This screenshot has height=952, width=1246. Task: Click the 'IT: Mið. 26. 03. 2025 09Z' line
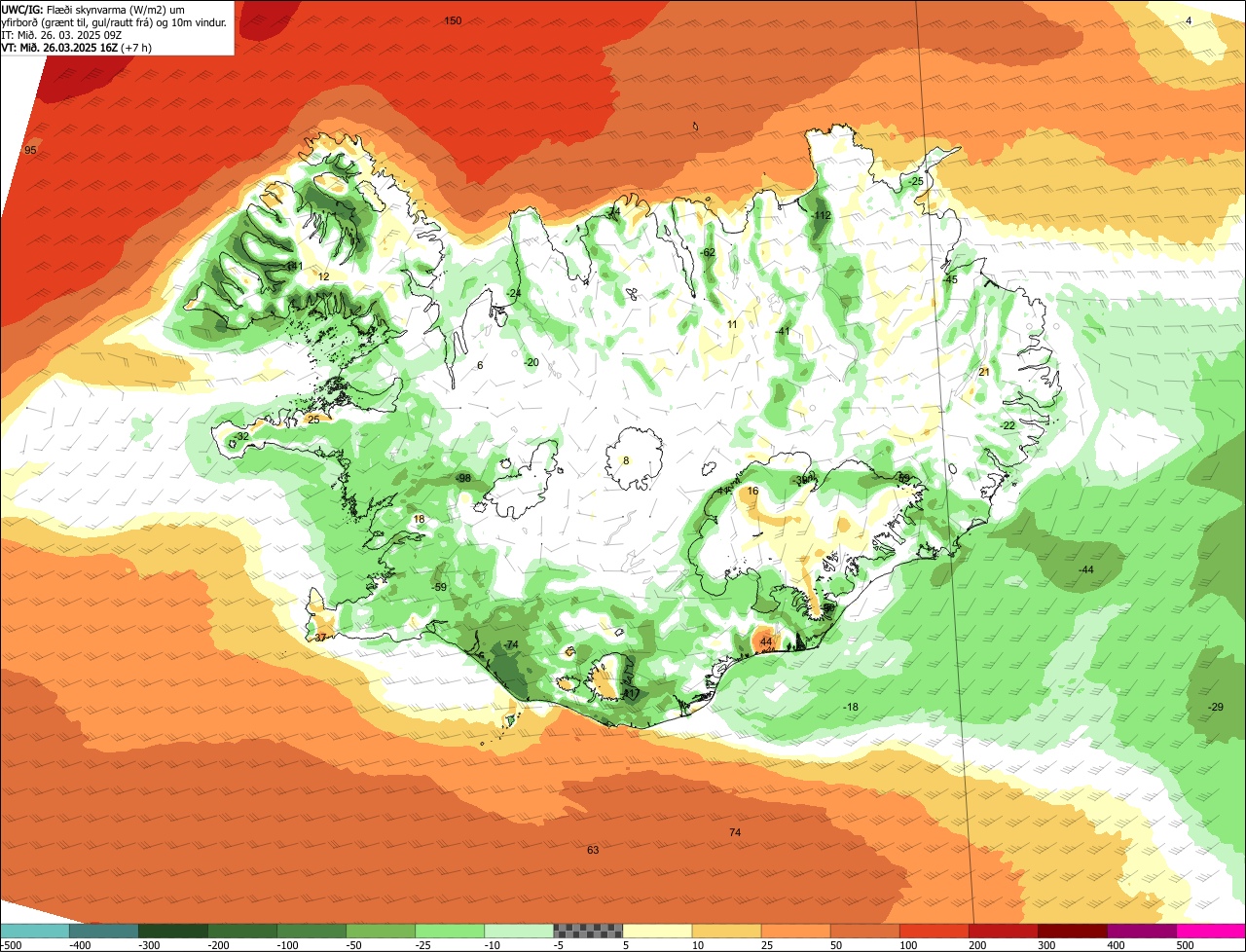[61, 34]
